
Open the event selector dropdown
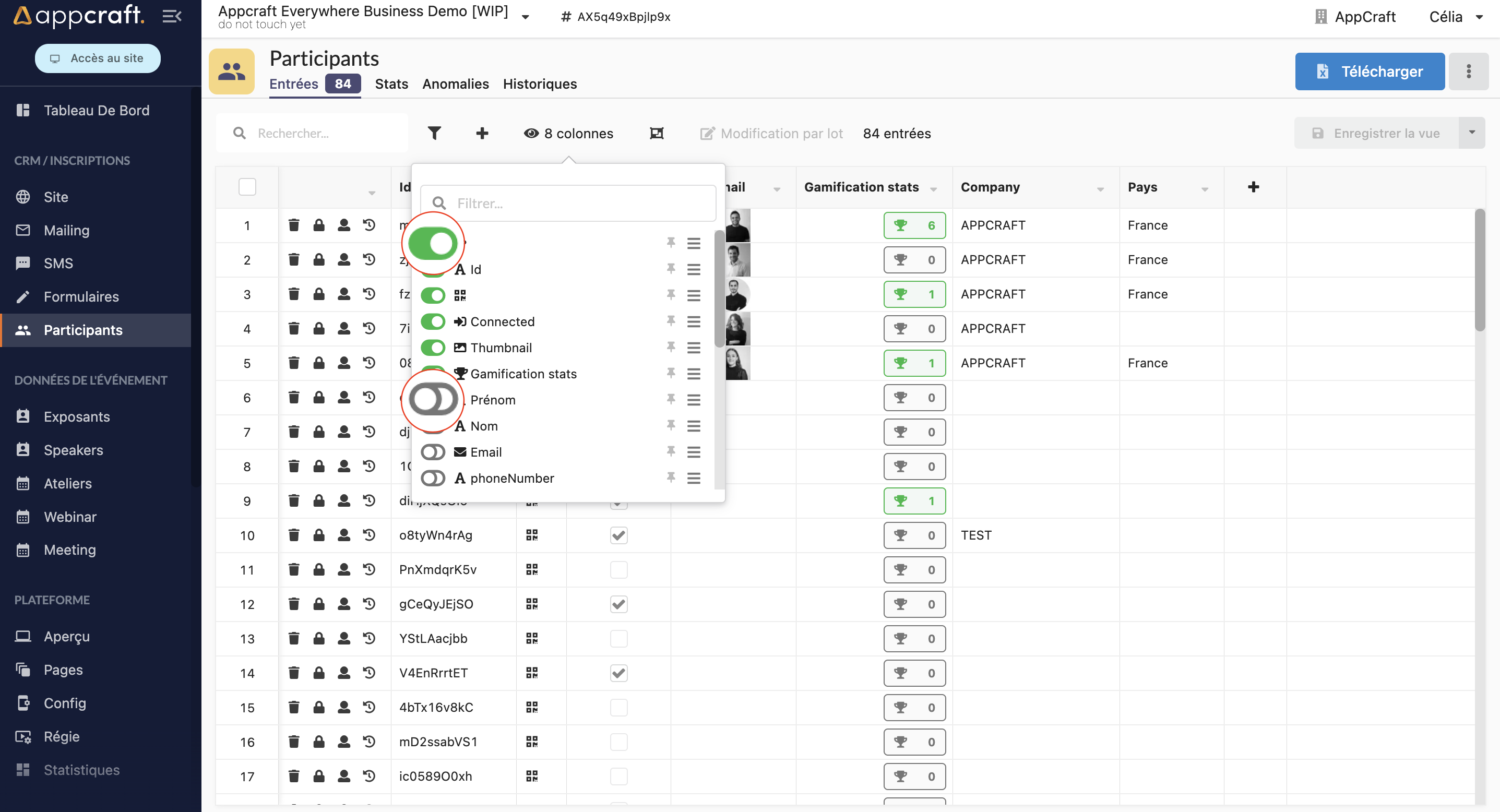(525, 16)
